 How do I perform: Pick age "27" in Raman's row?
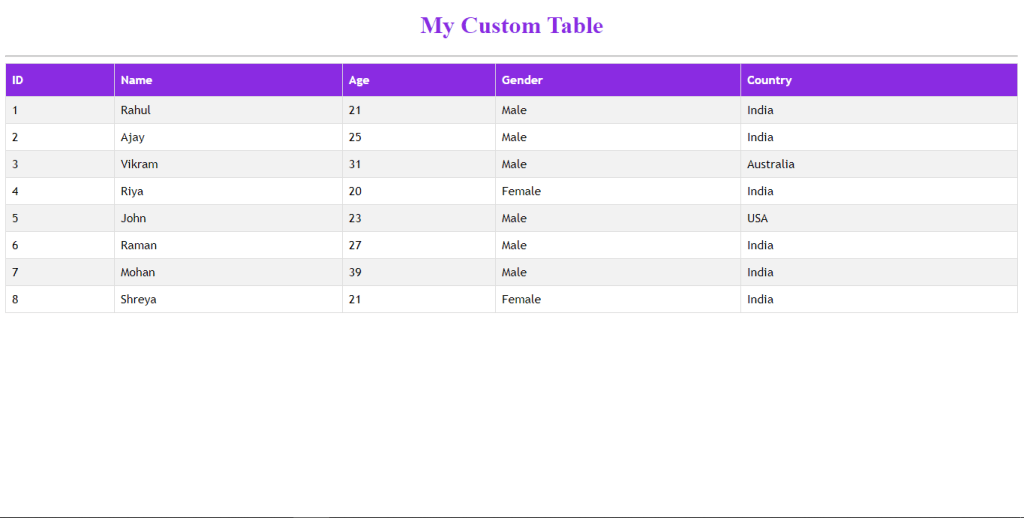419,245
